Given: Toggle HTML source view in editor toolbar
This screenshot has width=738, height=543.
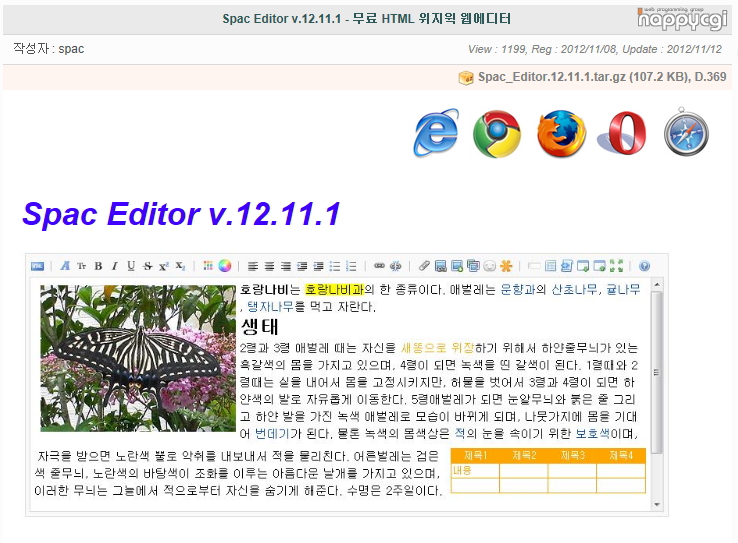Looking at the screenshot, I should (37, 266).
